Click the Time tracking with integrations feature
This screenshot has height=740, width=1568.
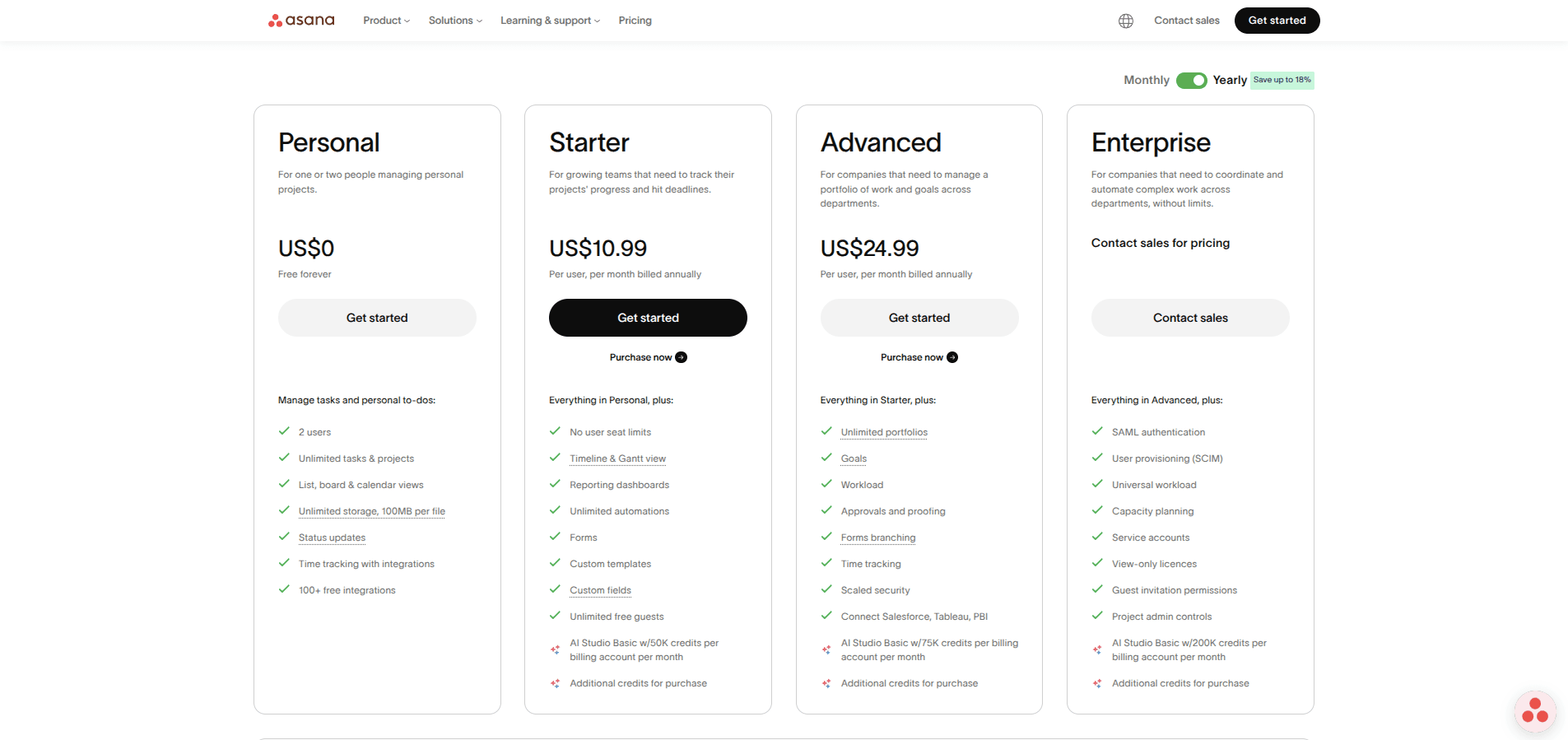tap(366, 564)
